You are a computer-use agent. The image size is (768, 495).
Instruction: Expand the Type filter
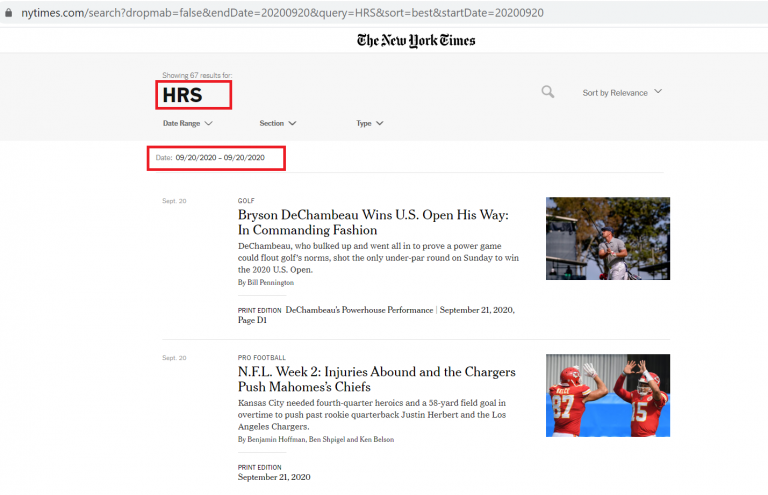pos(370,123)
